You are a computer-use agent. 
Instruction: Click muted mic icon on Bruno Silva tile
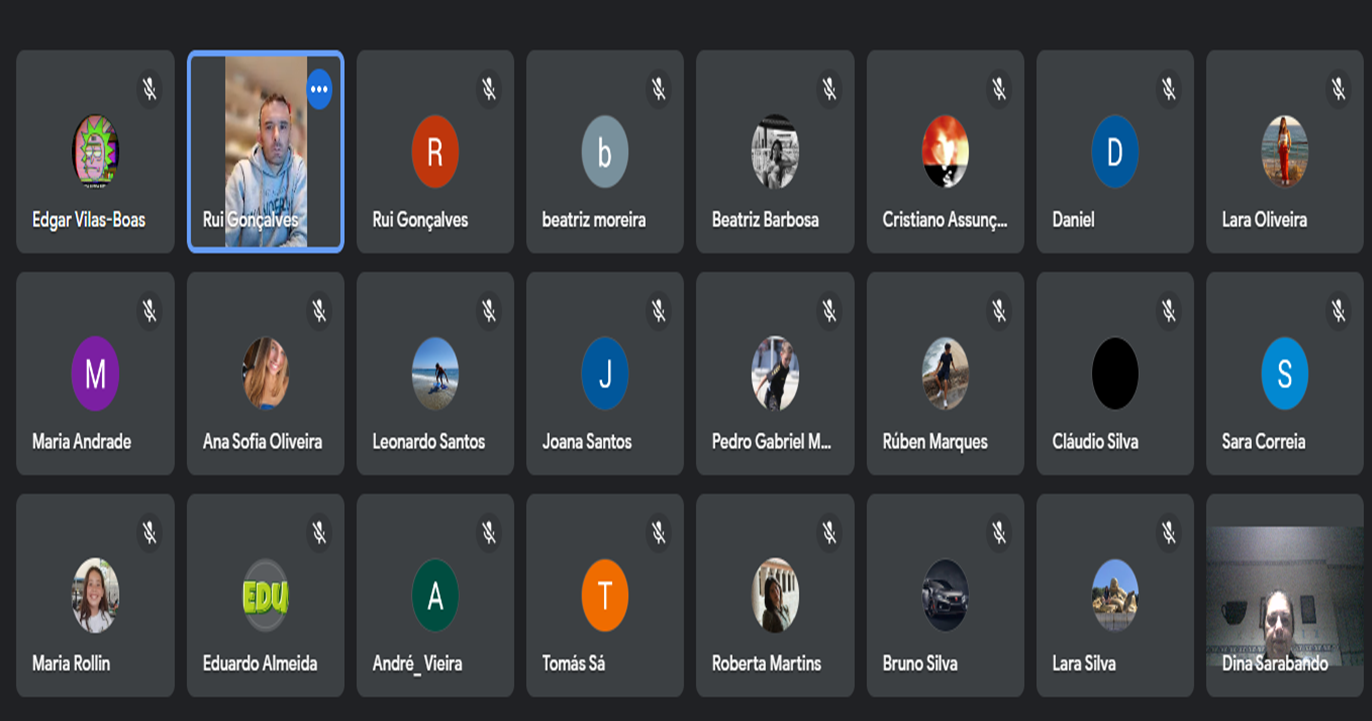(999, 533)
